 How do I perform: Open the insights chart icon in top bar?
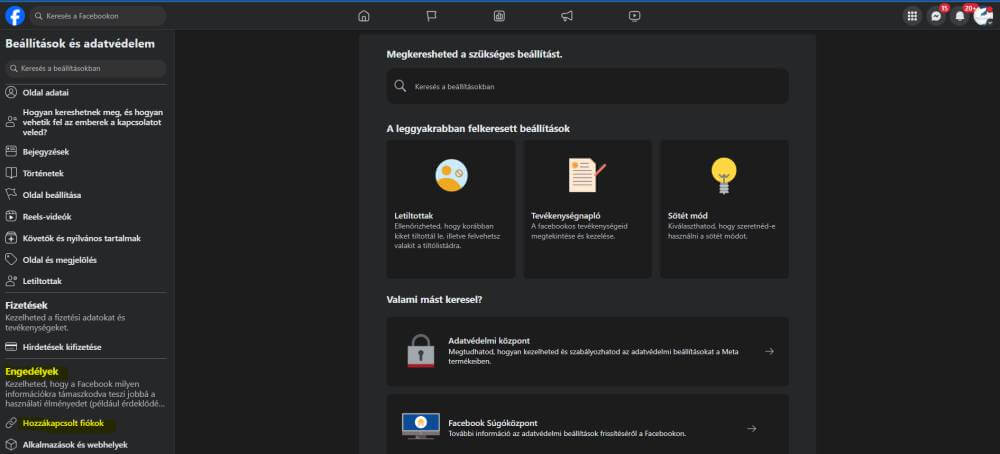tap(499, 17)
